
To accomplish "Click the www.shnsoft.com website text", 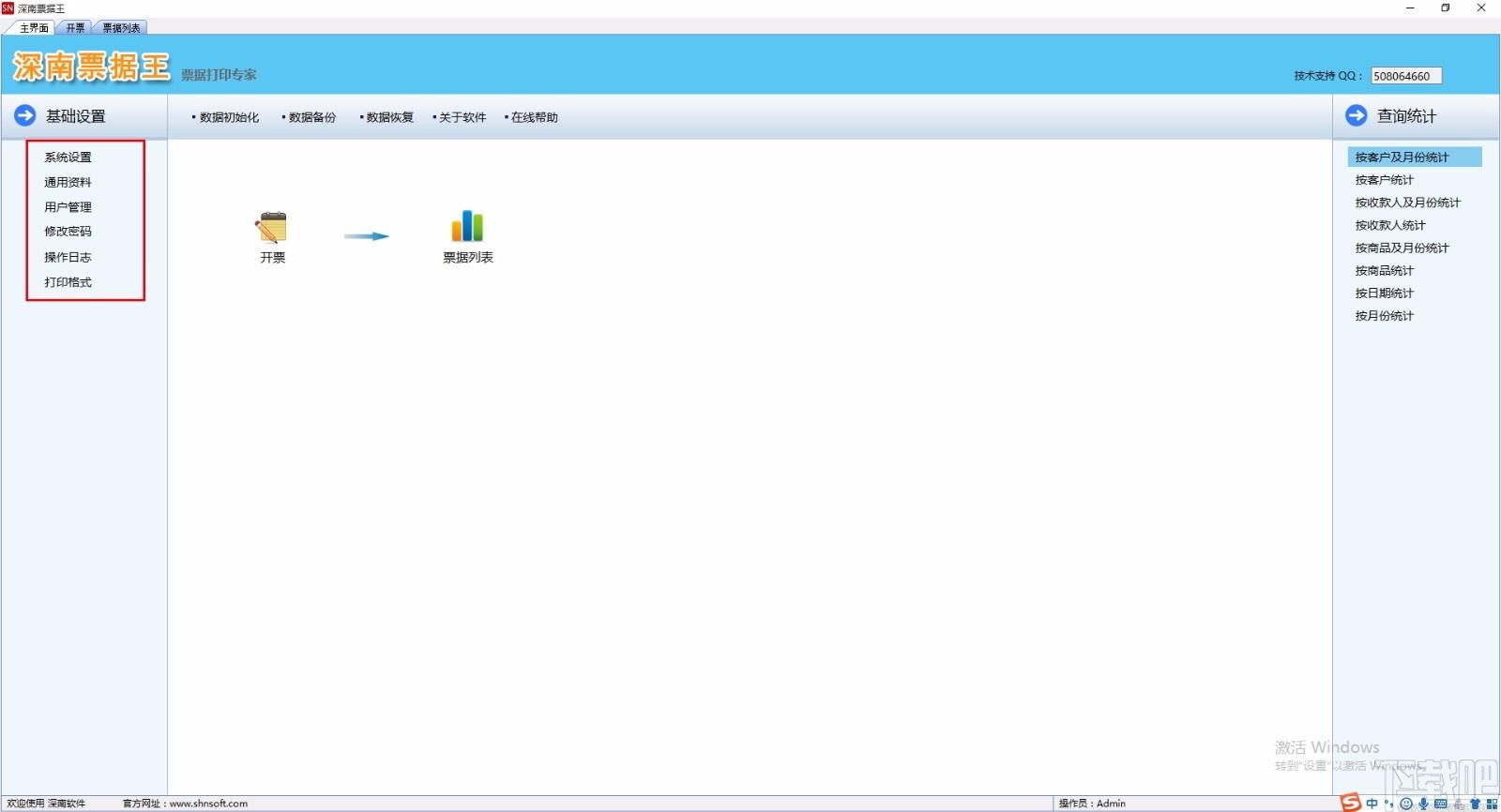I will click(x=208, y=804).
